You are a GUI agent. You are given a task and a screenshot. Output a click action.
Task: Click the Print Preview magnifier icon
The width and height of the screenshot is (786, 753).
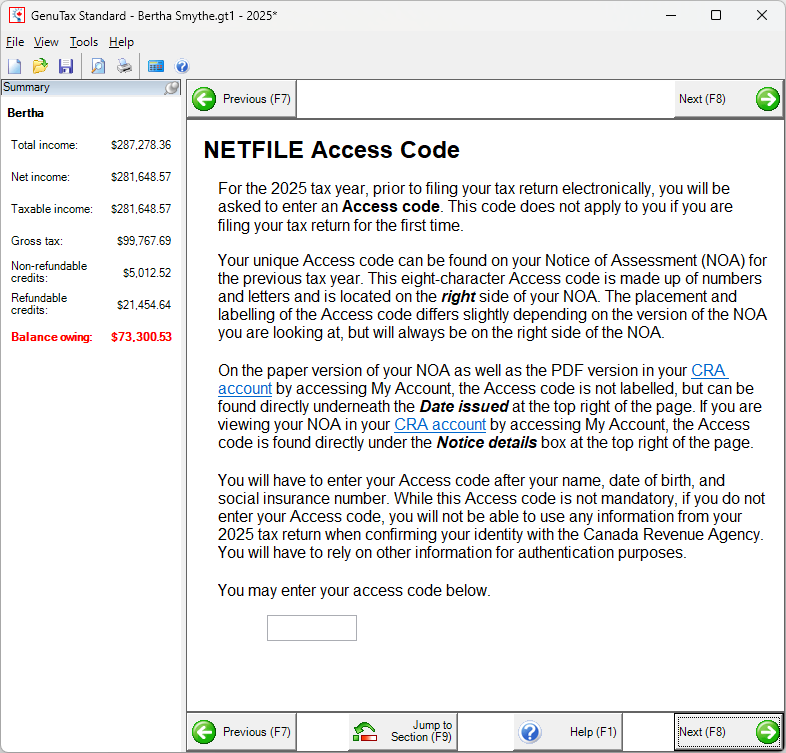(98, 66)
